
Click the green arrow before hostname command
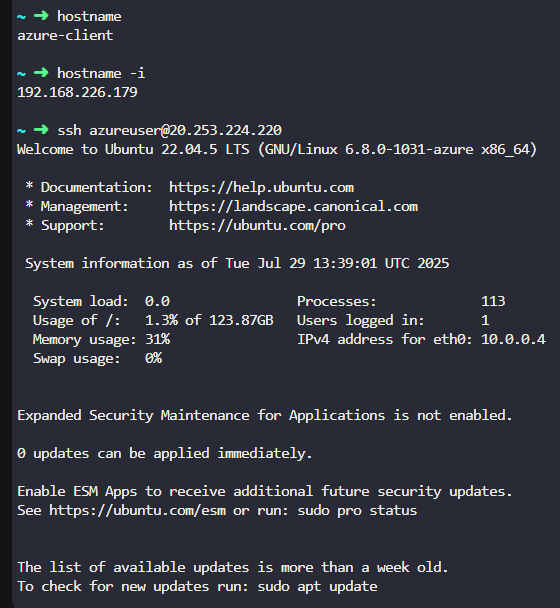click(x=41, y=16)
